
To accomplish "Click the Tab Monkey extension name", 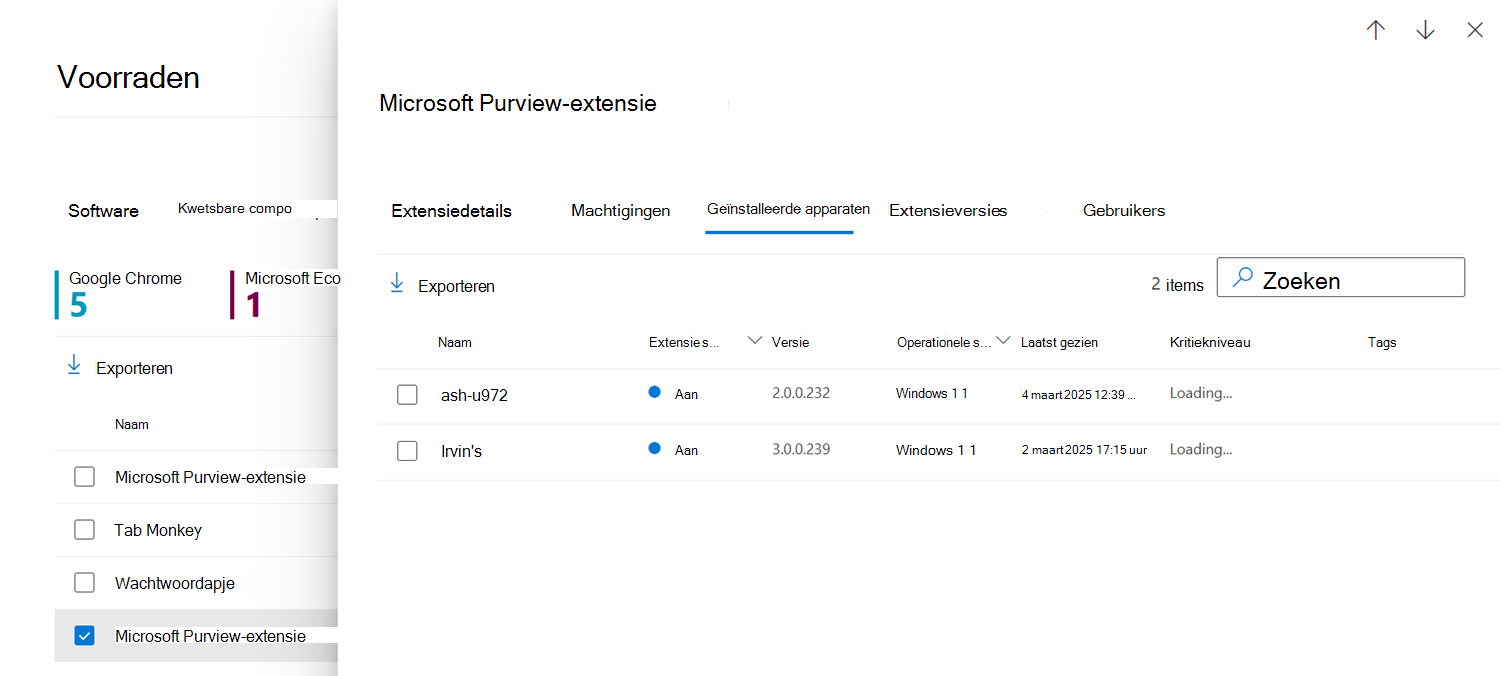I will coord(158,530).
